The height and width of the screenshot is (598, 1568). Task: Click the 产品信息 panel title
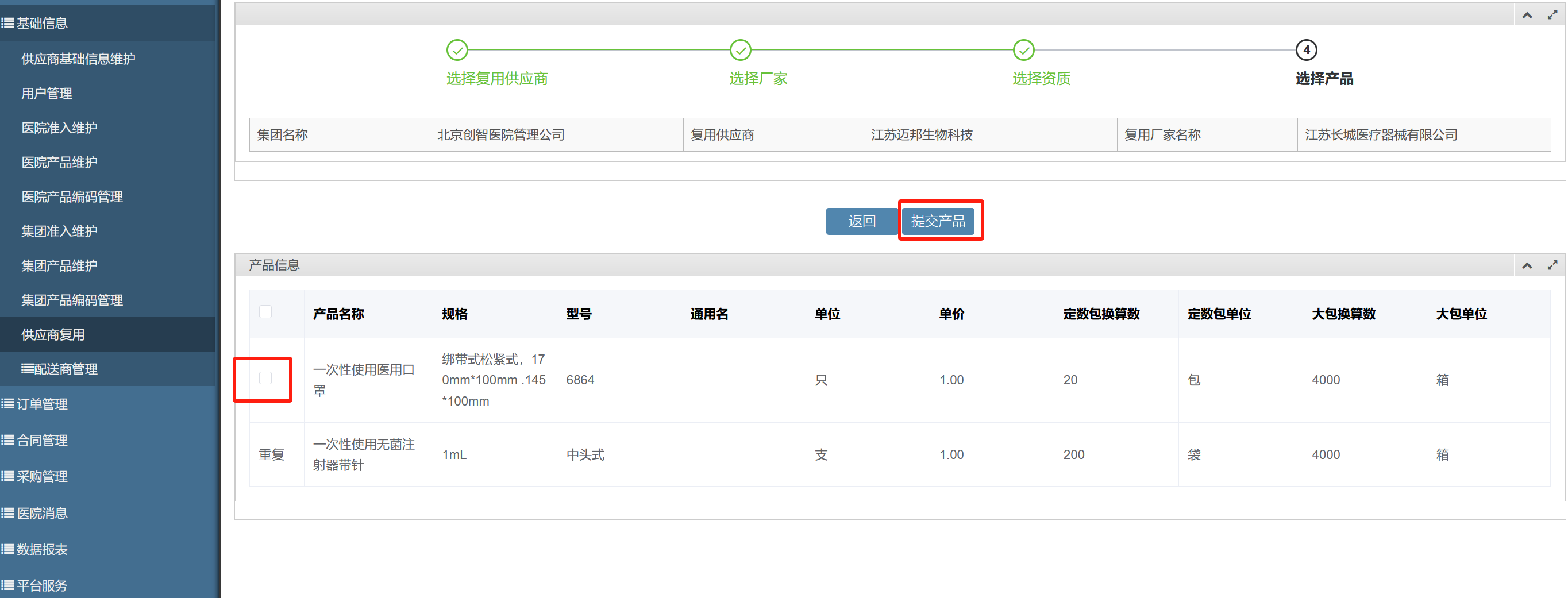[274, 265]
